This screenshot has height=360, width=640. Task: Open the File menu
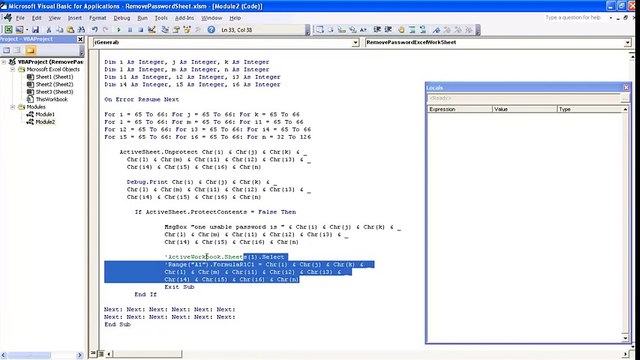click(x=20, y=18)
